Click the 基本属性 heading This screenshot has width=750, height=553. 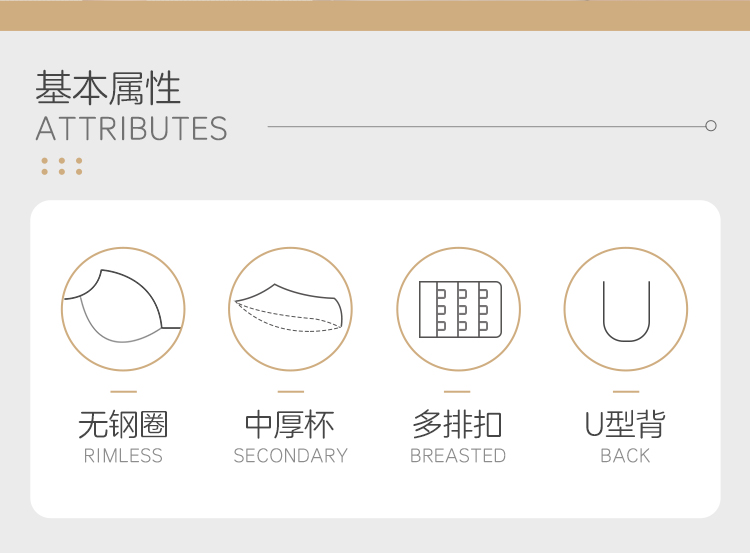pos(108,88)
